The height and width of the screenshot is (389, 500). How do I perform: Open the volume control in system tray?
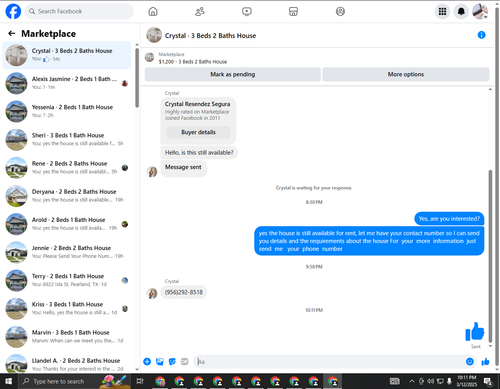tap(431, 381)
